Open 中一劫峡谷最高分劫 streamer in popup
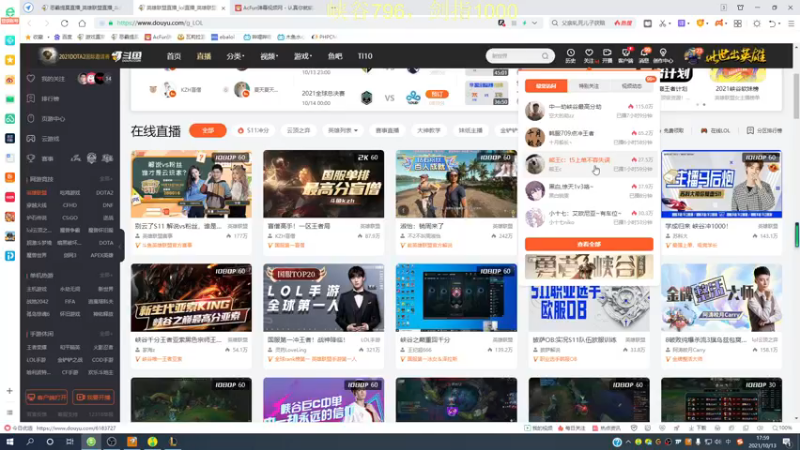Image resolution: width=800 pixels, height=450 pixels. pyautogui.click(x=589, y=111)
